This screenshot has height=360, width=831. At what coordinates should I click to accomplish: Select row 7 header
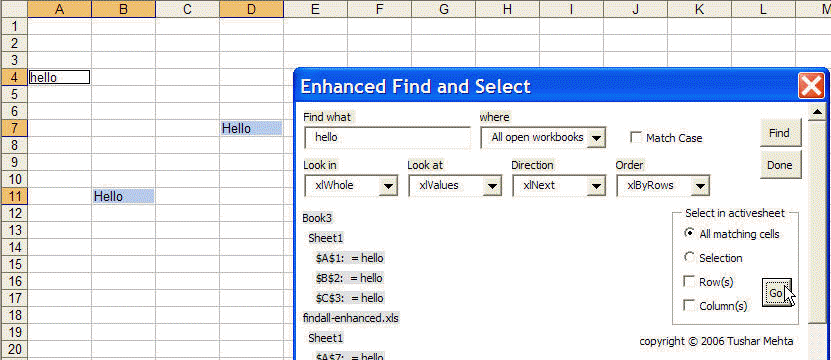tap(14, 128)
